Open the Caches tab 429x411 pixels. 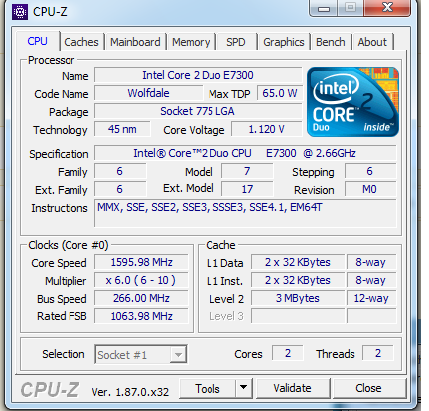[81, 42]
